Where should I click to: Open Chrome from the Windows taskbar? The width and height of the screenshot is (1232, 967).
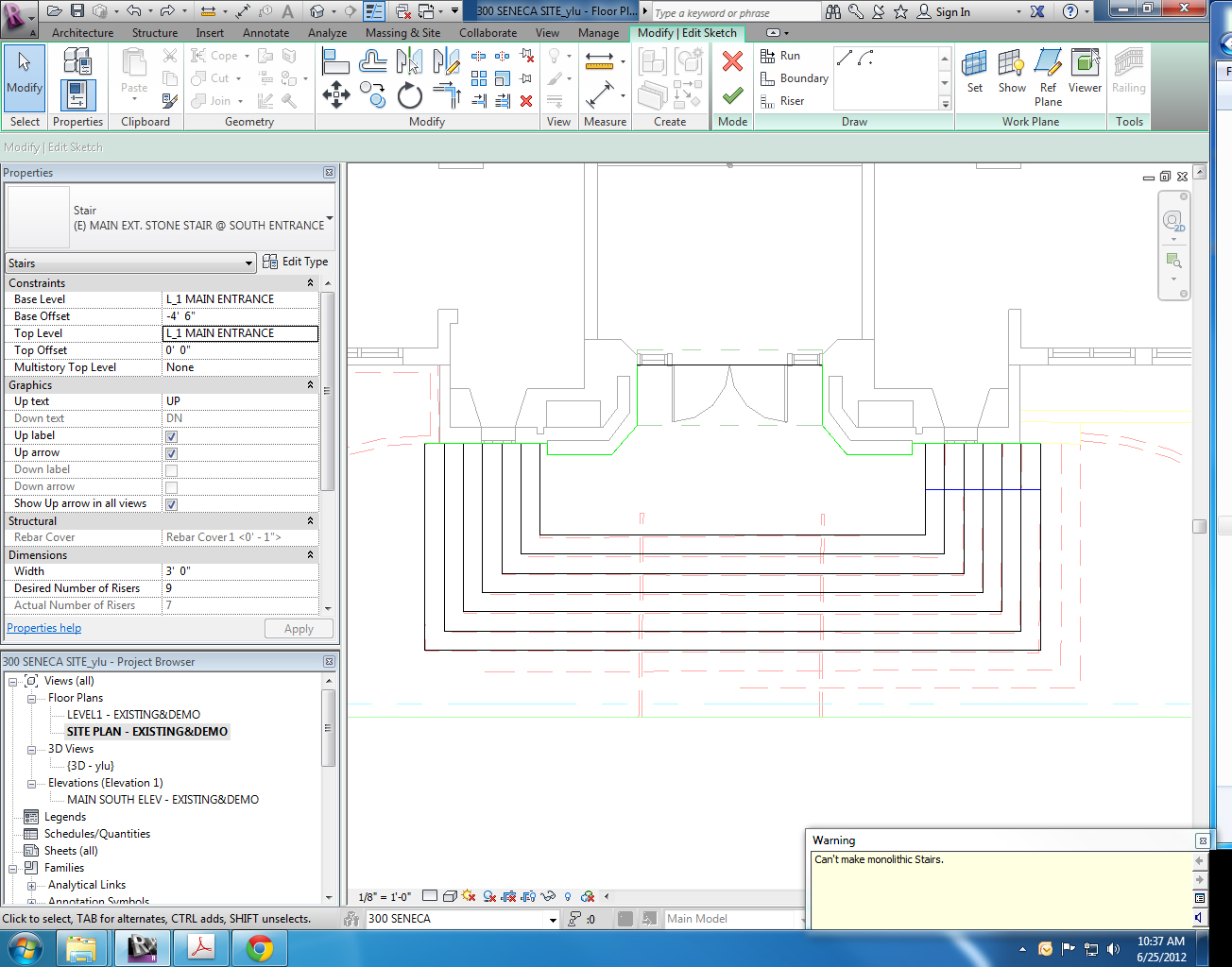point(260,947)
